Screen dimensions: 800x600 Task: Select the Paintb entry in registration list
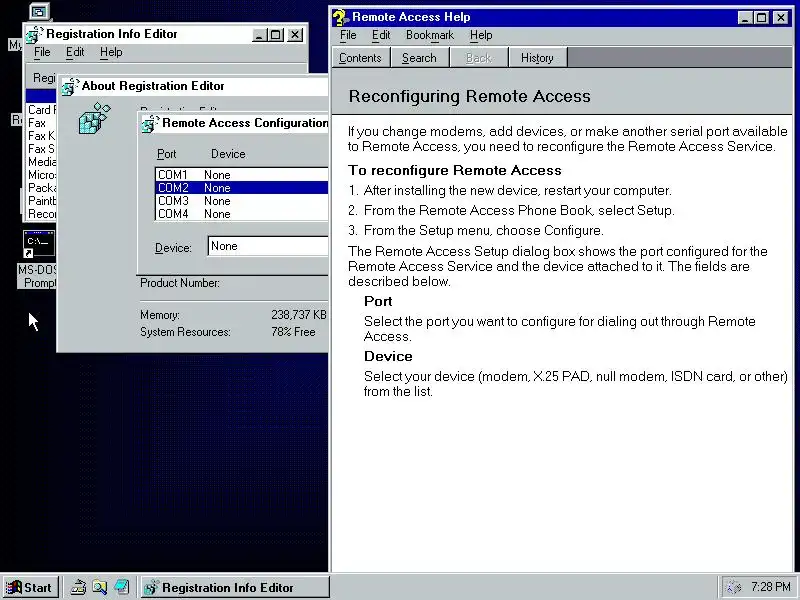click(41, 201)
